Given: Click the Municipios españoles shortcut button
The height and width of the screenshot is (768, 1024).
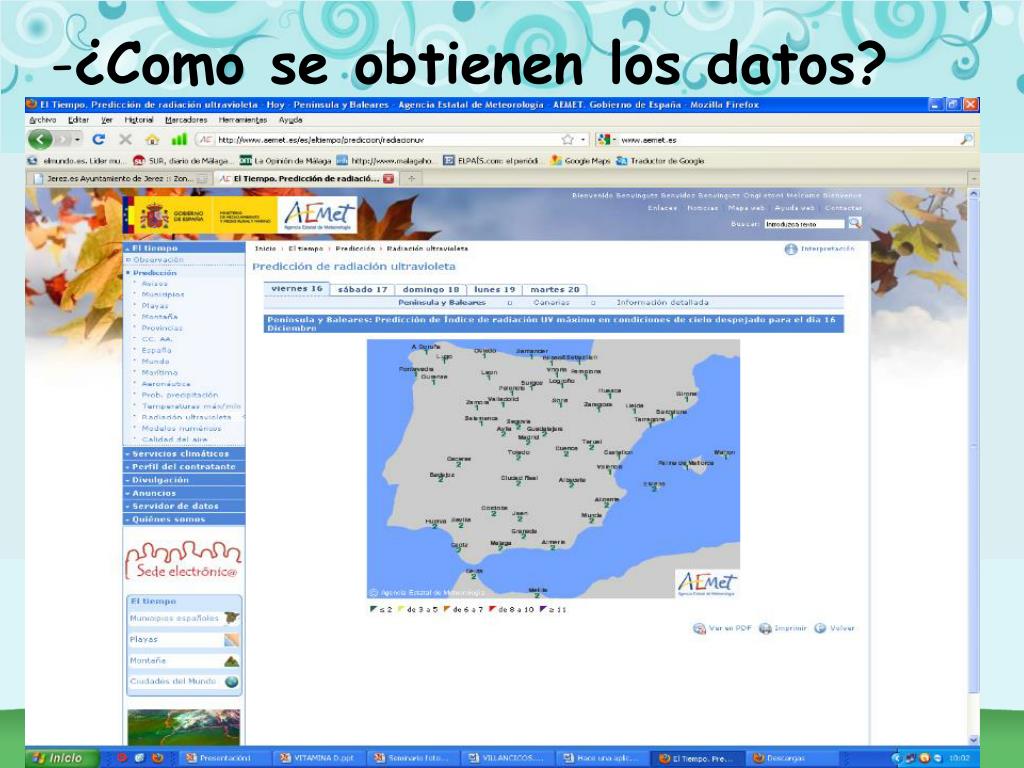Looking at the screenshot, I should 183,618.
